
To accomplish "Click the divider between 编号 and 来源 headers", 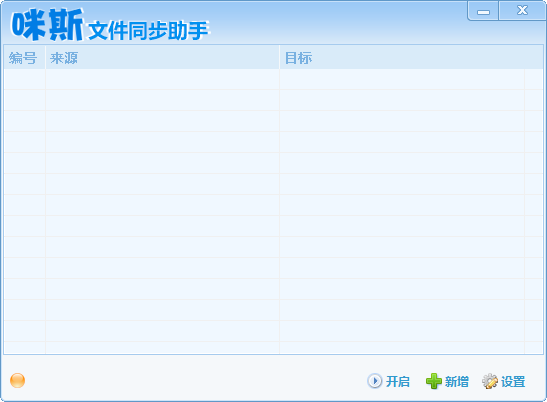I will [x=45, y=57].
